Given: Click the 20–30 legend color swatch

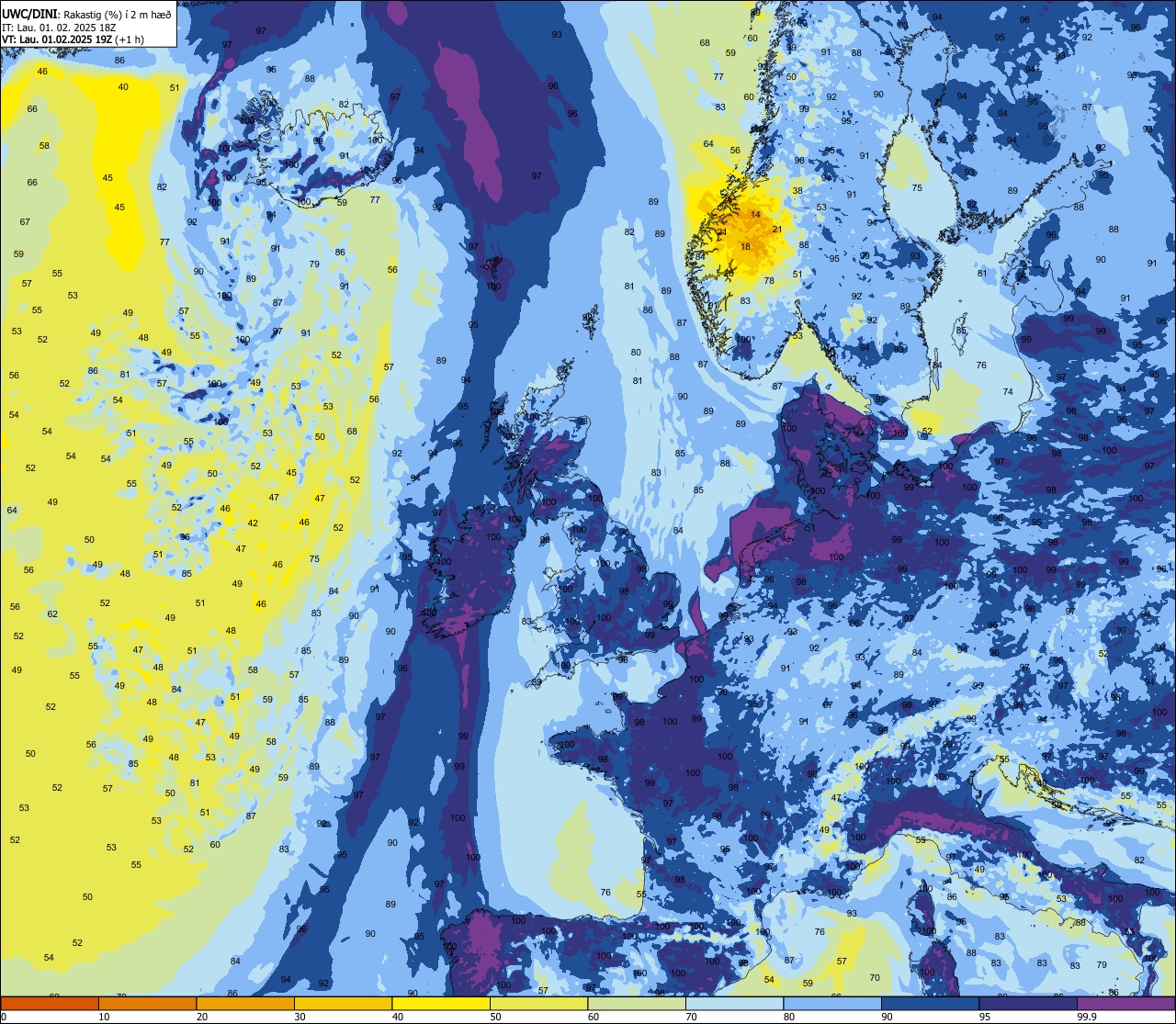Looking at the screenshot, I should [245, 1003].
